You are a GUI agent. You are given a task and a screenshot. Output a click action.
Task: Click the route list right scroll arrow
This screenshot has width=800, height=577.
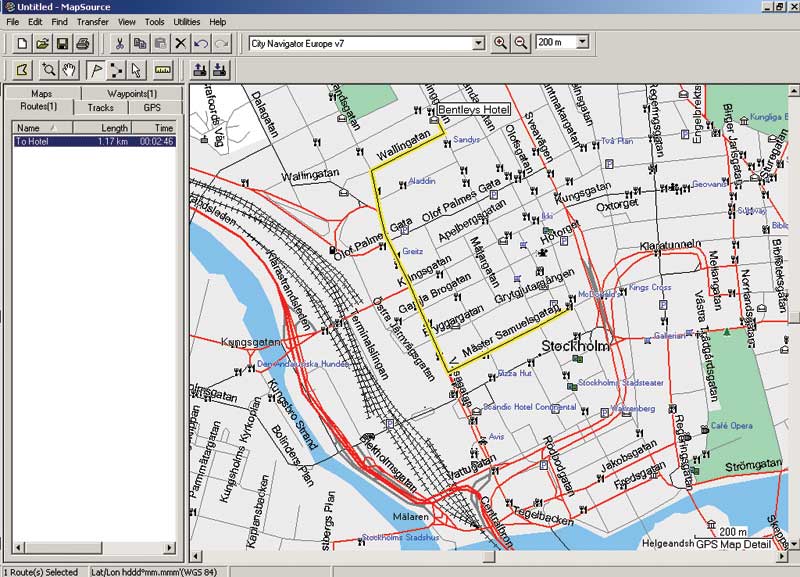(x=169, y=548)
